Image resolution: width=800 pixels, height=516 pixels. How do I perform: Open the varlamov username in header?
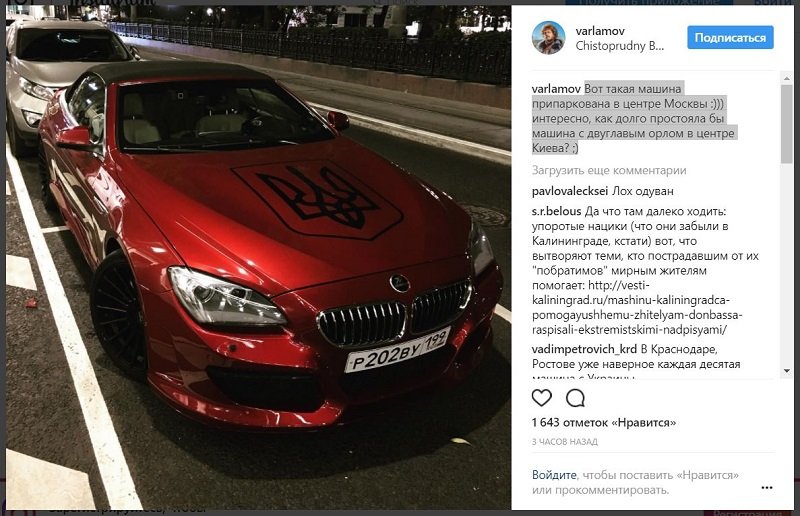click(600, 31)
